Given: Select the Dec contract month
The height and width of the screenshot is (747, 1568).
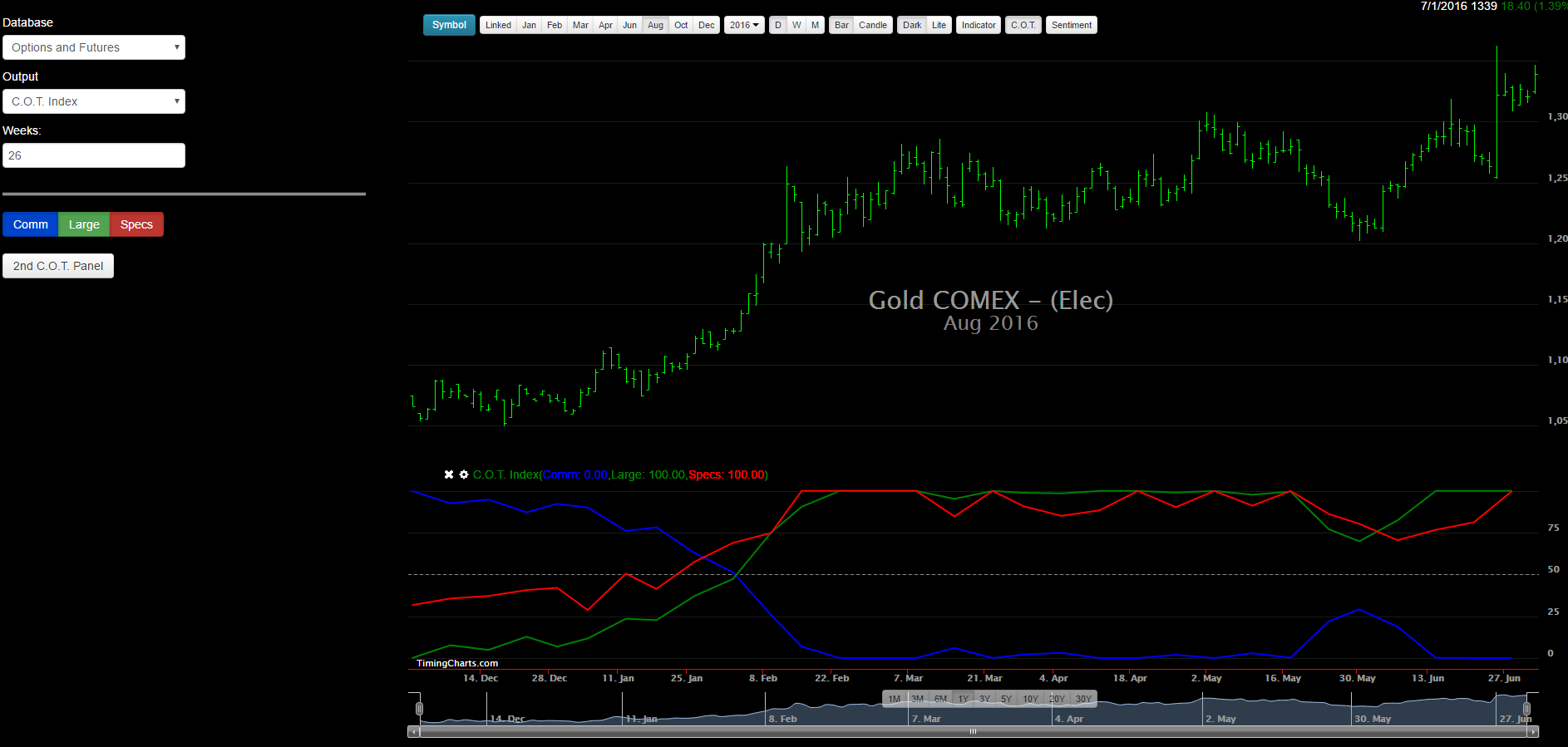Looking at the screenshot, I should pyautogui.click(x=707, y=25).
